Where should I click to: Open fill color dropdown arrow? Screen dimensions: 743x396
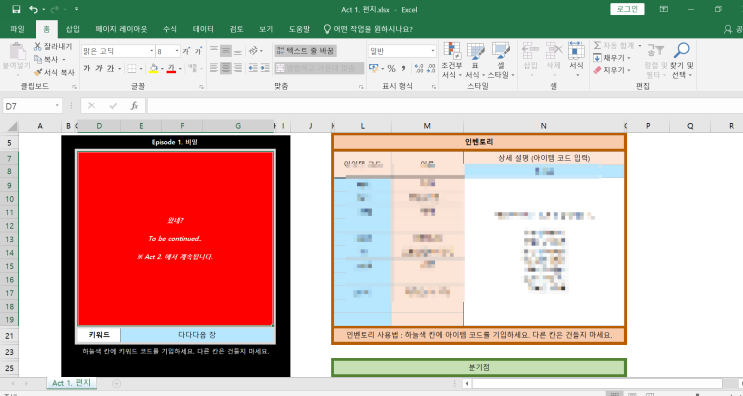pyautogui.click(x=162, y=69)
